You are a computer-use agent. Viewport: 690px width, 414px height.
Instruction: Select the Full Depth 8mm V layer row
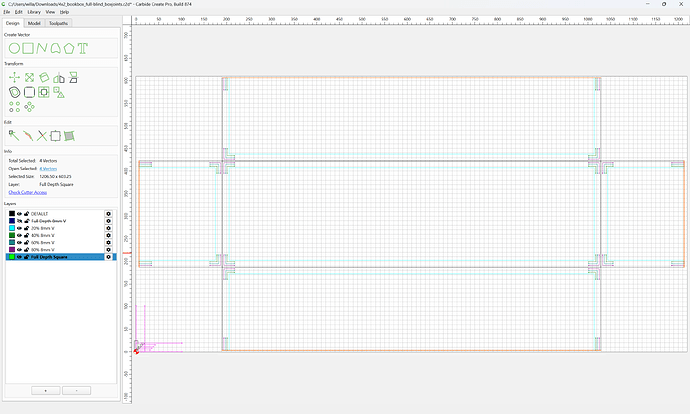[x=61, y=221]
